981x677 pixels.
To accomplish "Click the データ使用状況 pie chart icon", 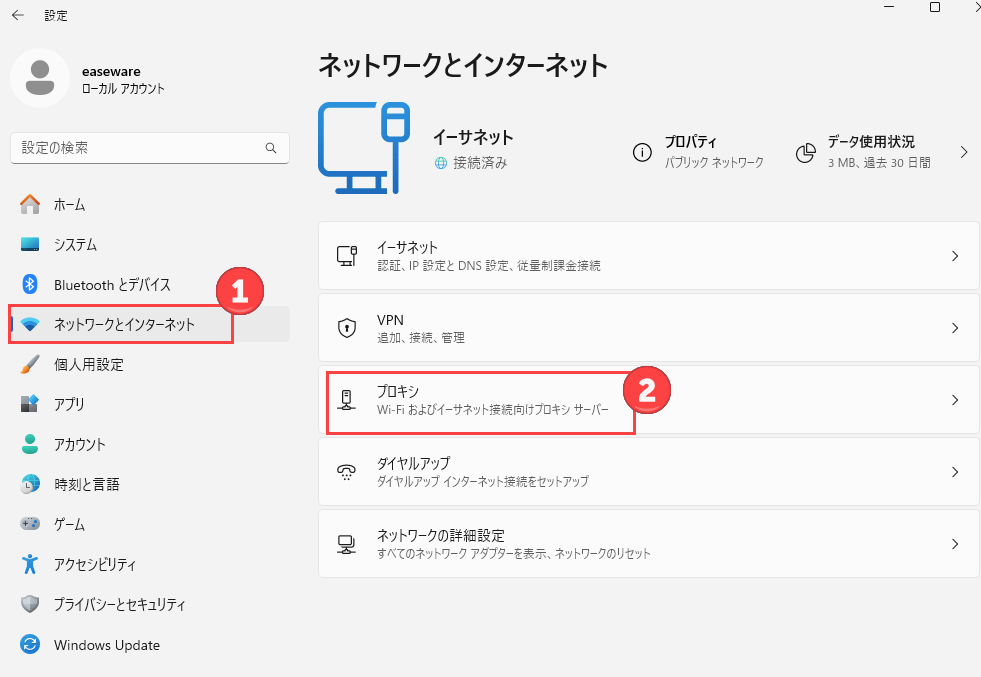I will 806,152.
